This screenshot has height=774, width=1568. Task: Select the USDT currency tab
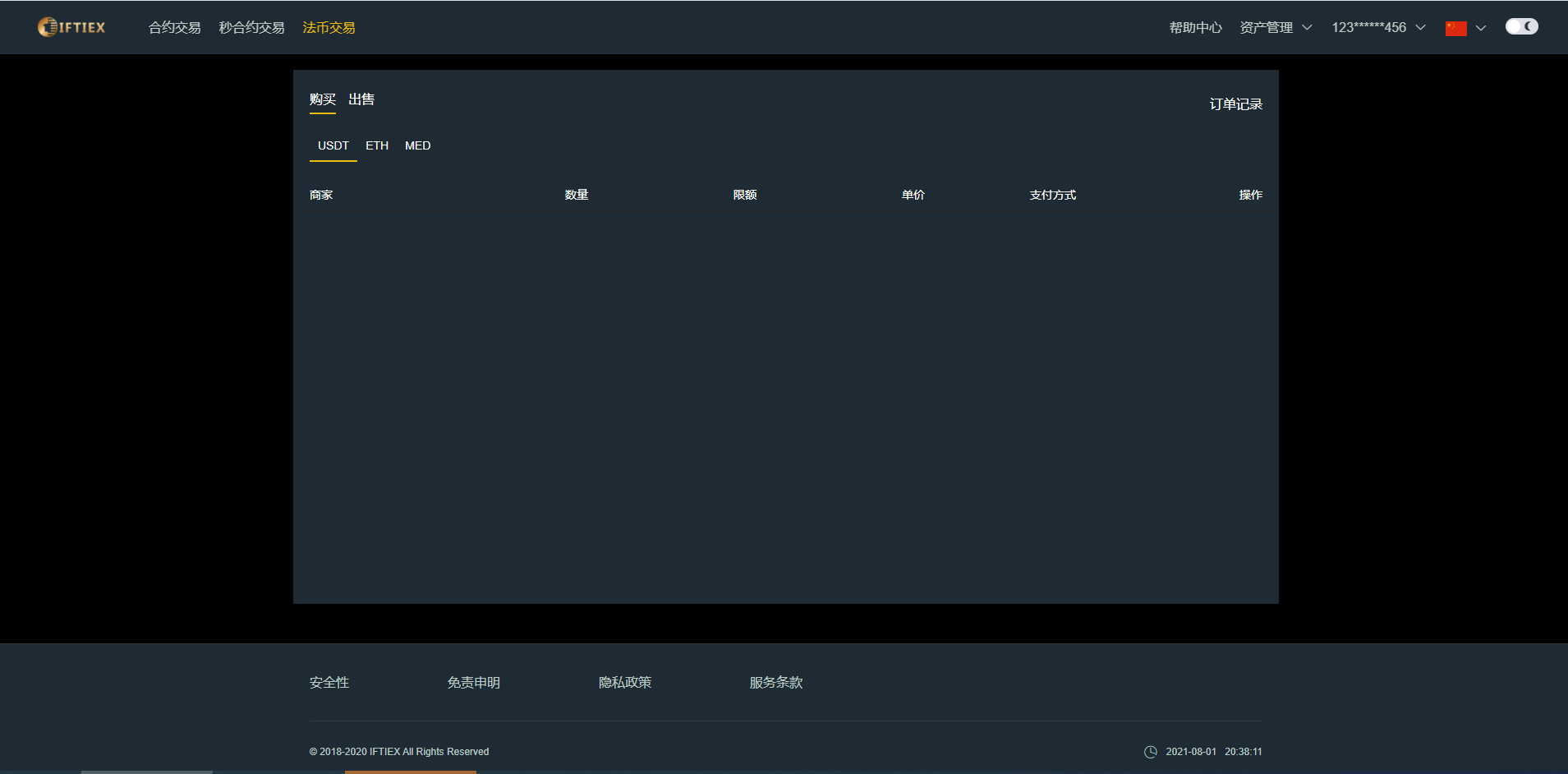(333, 145)
